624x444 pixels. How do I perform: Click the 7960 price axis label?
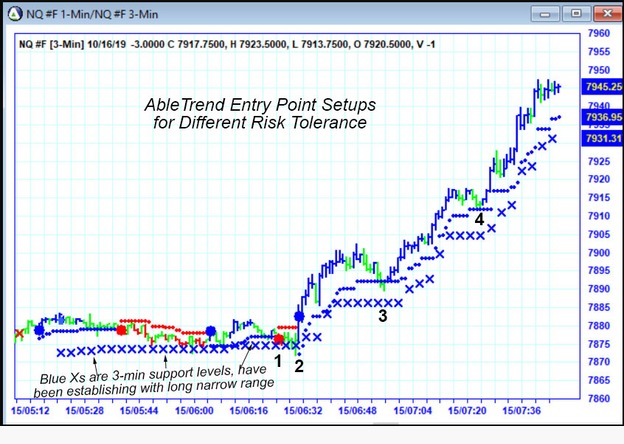(x=599, y=33)
